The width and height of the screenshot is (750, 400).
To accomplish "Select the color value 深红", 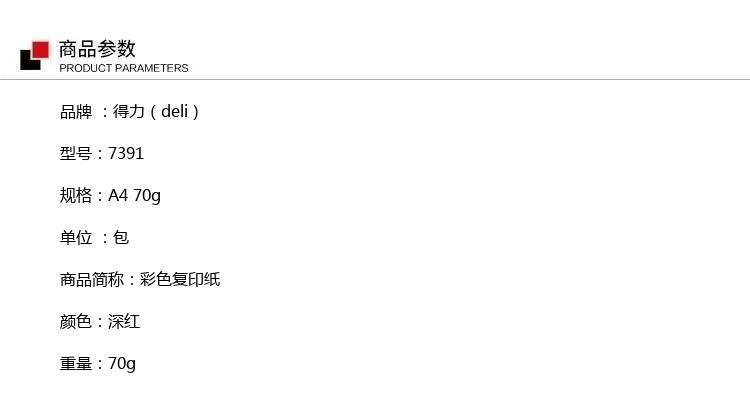I will (124, 322).
